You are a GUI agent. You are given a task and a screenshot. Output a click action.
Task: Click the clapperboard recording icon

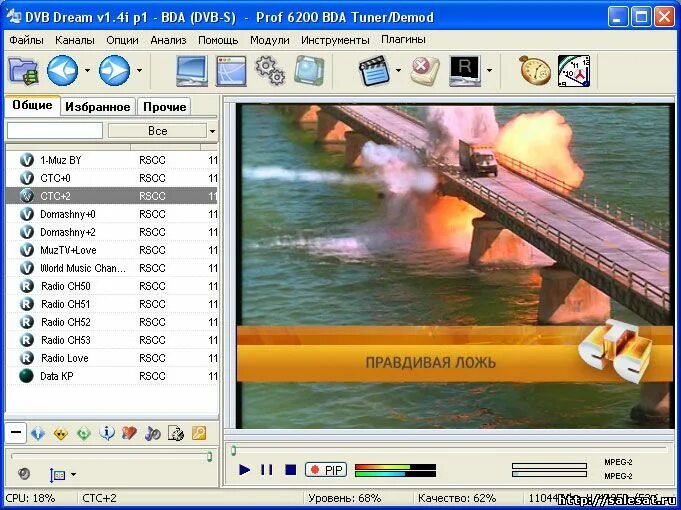click(x=374, y=70)
